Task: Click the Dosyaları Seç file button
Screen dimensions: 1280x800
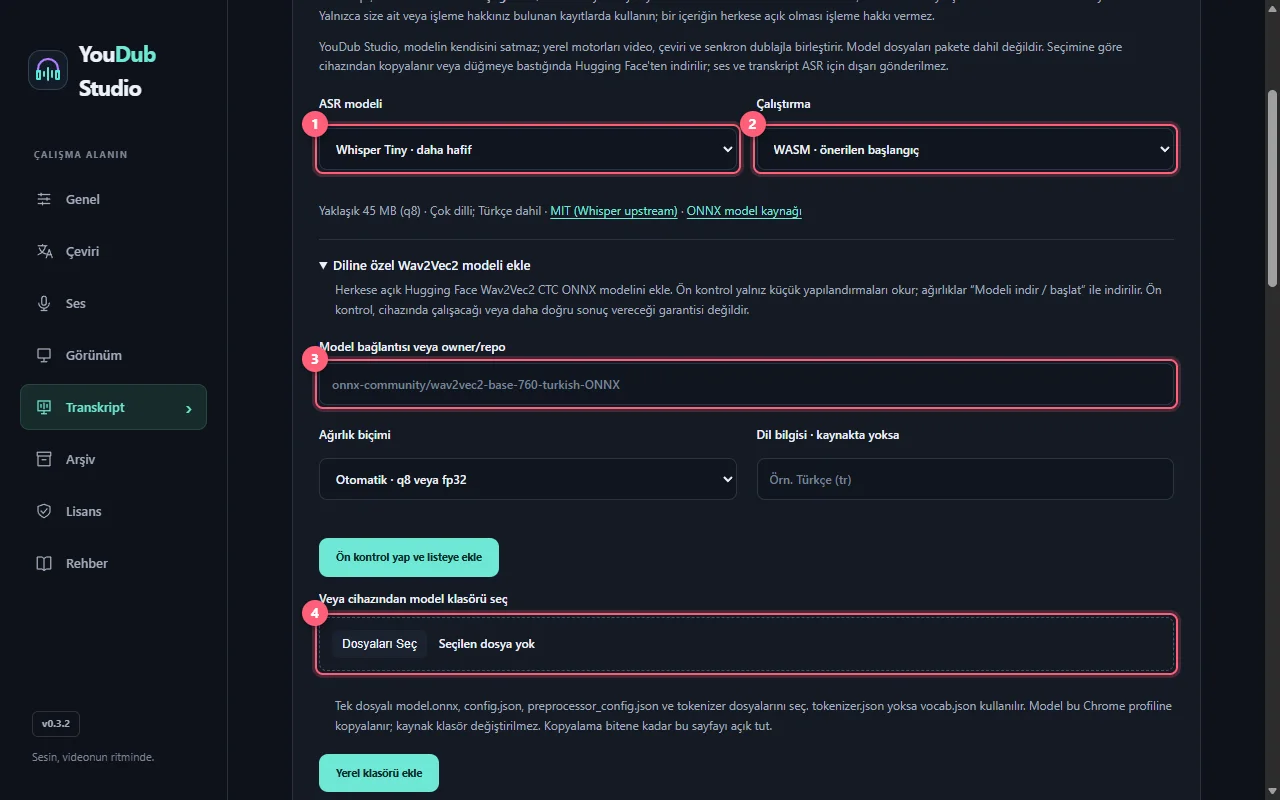Action: tap(380, 644)
